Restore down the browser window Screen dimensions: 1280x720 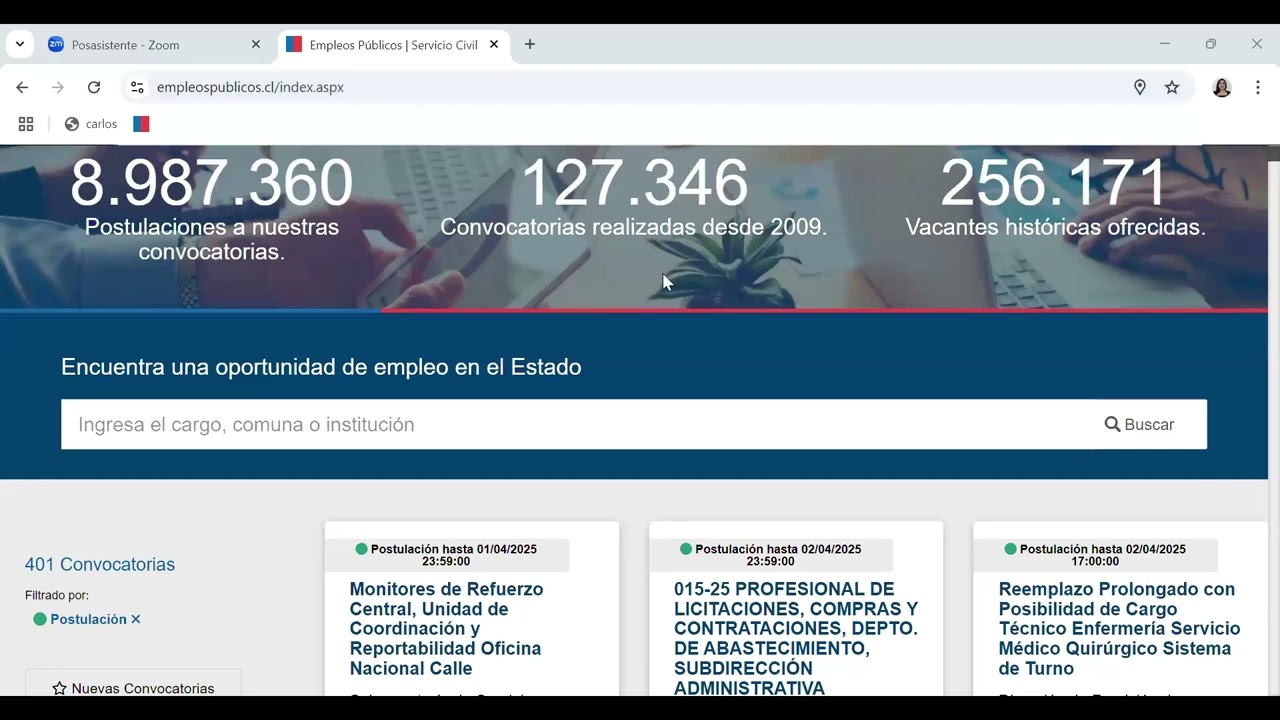tap(1211, 44)
